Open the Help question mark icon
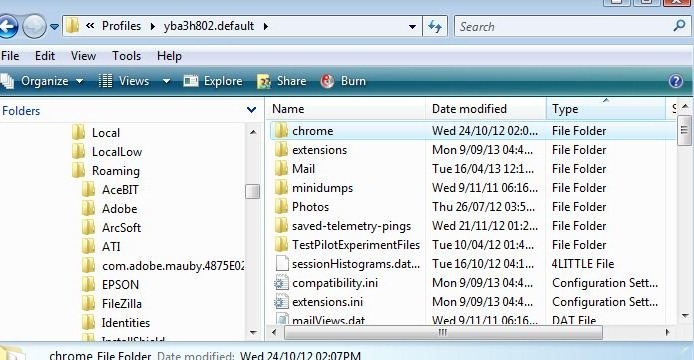694x360 pixels. coord(675,81)
